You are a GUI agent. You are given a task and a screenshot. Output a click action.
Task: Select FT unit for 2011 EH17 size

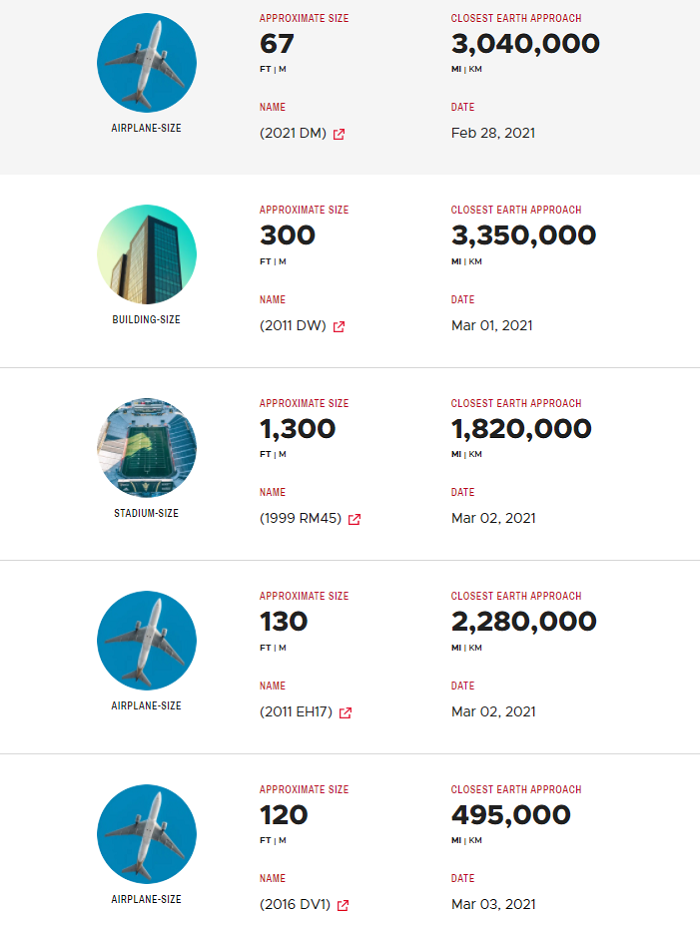pyautogui.click(x=265, y=647)
